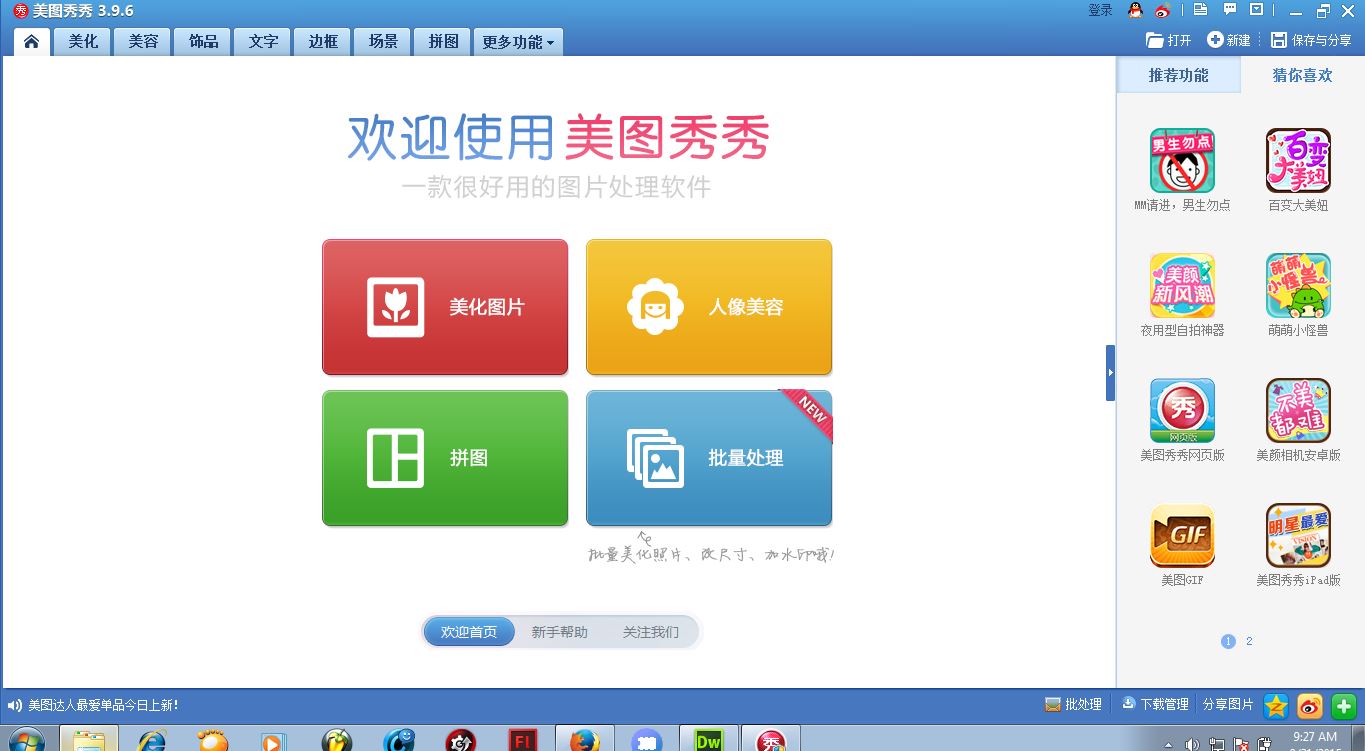
Task: Open the 更多功能 dropdown menu
Action: [517, 41]
